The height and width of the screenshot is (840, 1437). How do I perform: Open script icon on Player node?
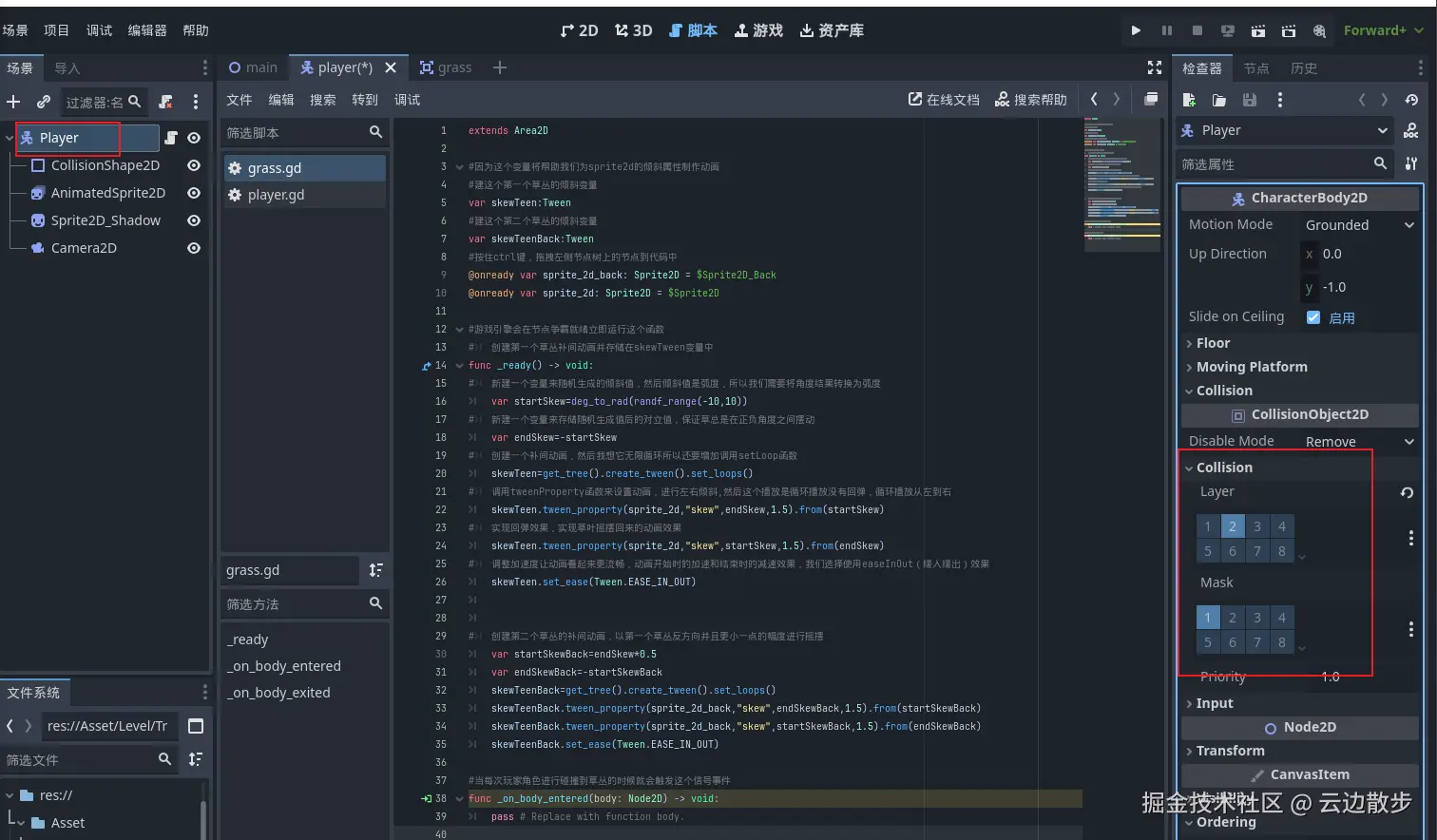click(x=171, y=138)
